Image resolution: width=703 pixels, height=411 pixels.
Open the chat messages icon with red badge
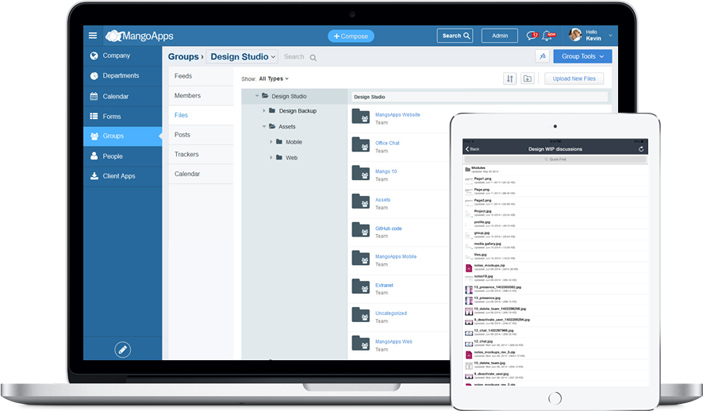532,35
